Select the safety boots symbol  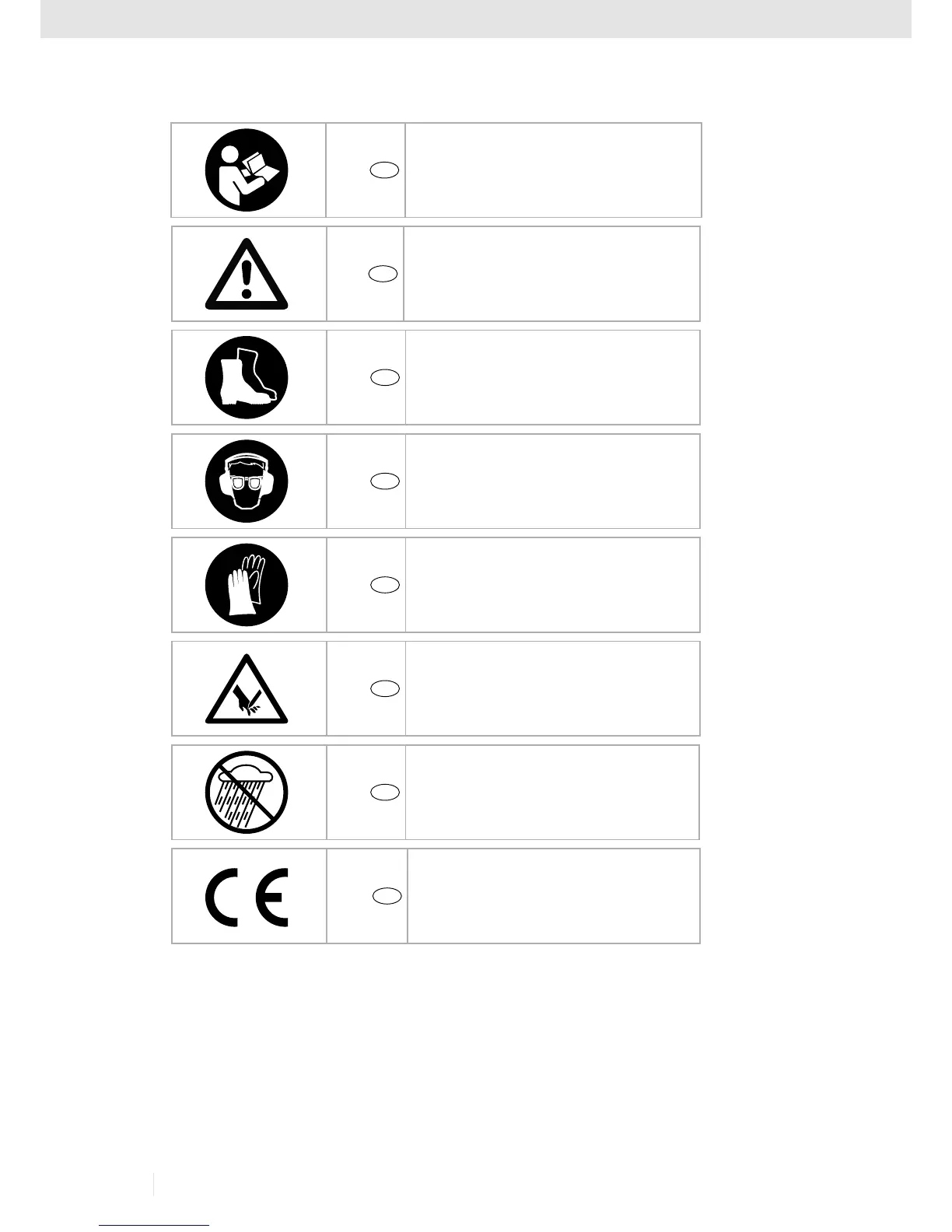click(247, 377)
